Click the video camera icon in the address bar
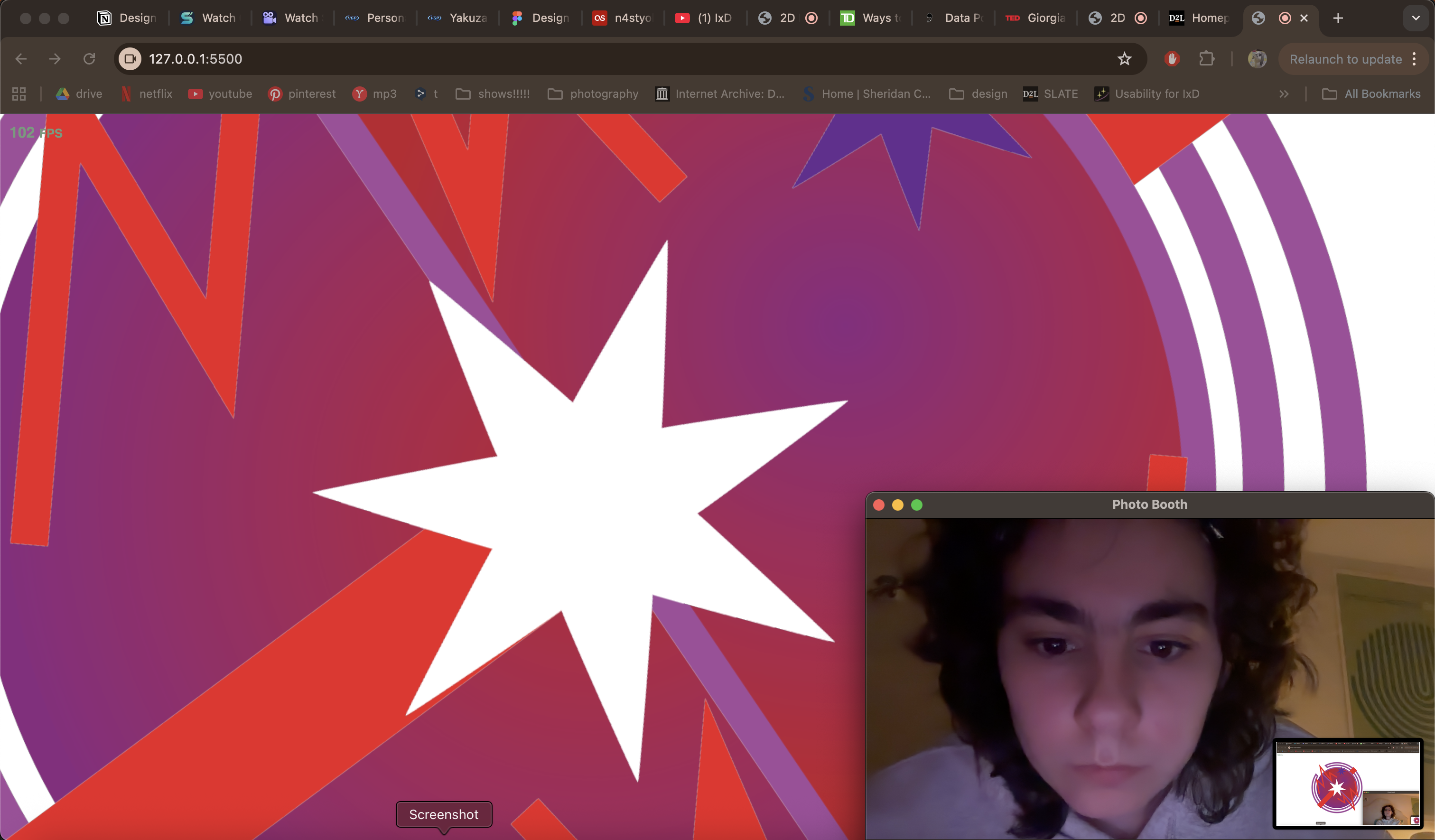1435x840 pixels. click(129, 59)
